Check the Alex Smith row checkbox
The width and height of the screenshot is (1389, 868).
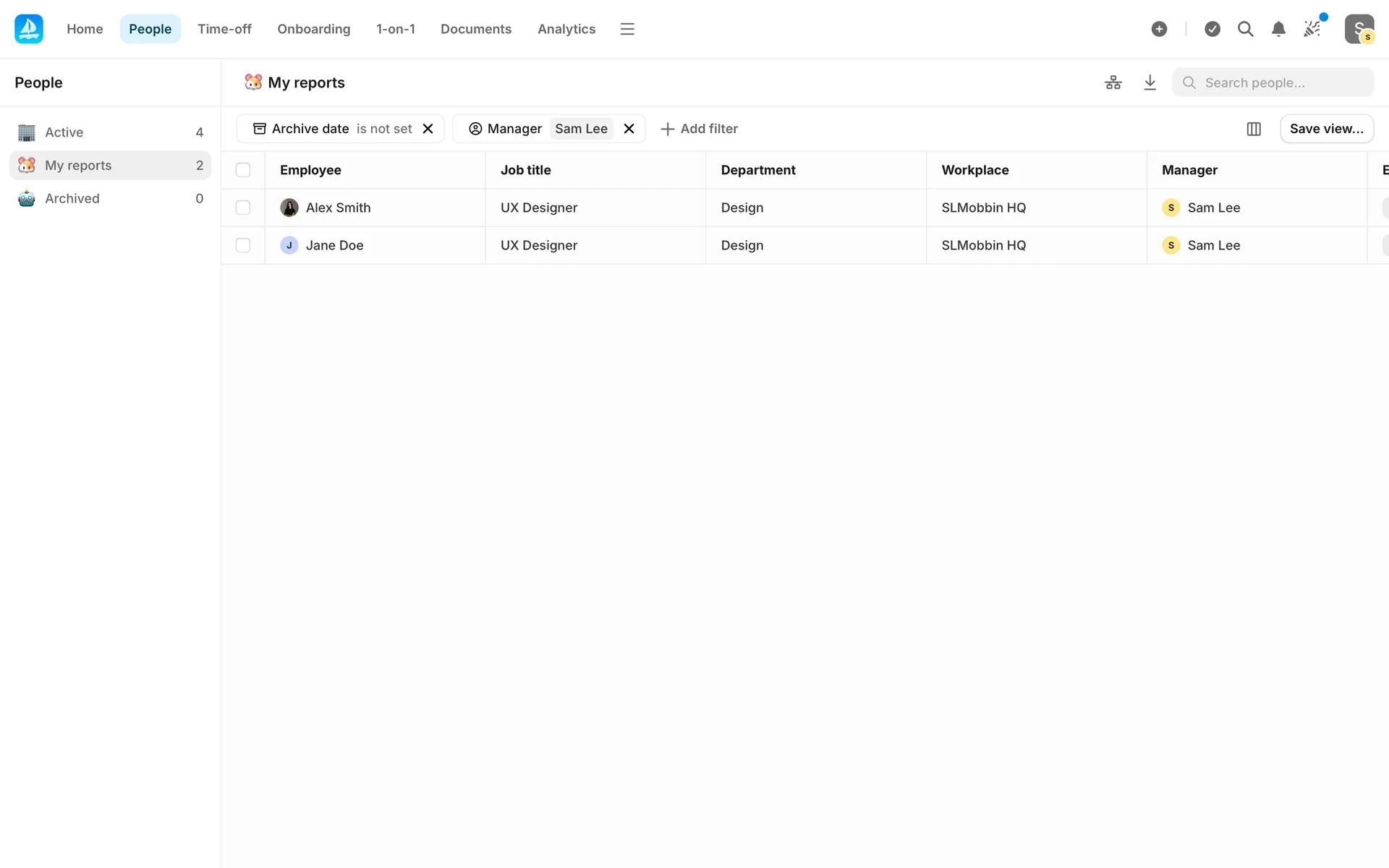click(243, 208)
